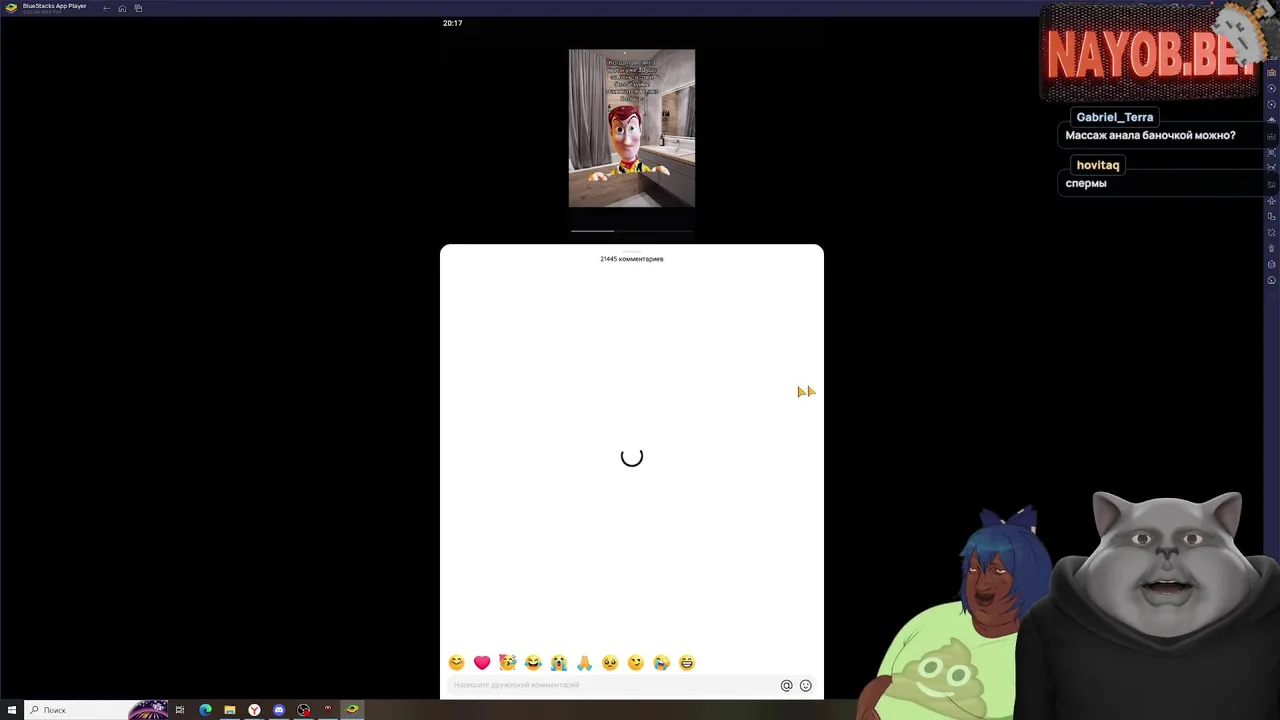Viewport: 1280px width, 720px height.
Task: Launch Microsoft Edge from taskbar
Action: pos(205,710)
